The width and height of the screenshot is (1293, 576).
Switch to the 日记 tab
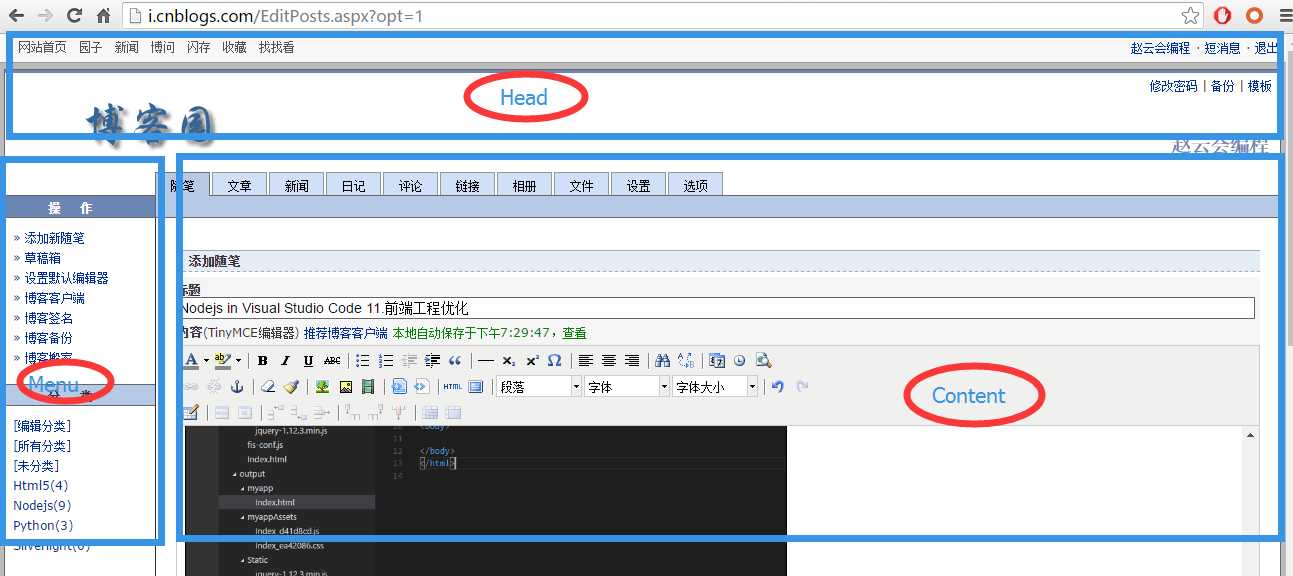pyautogui.click(x=353, y=185)
